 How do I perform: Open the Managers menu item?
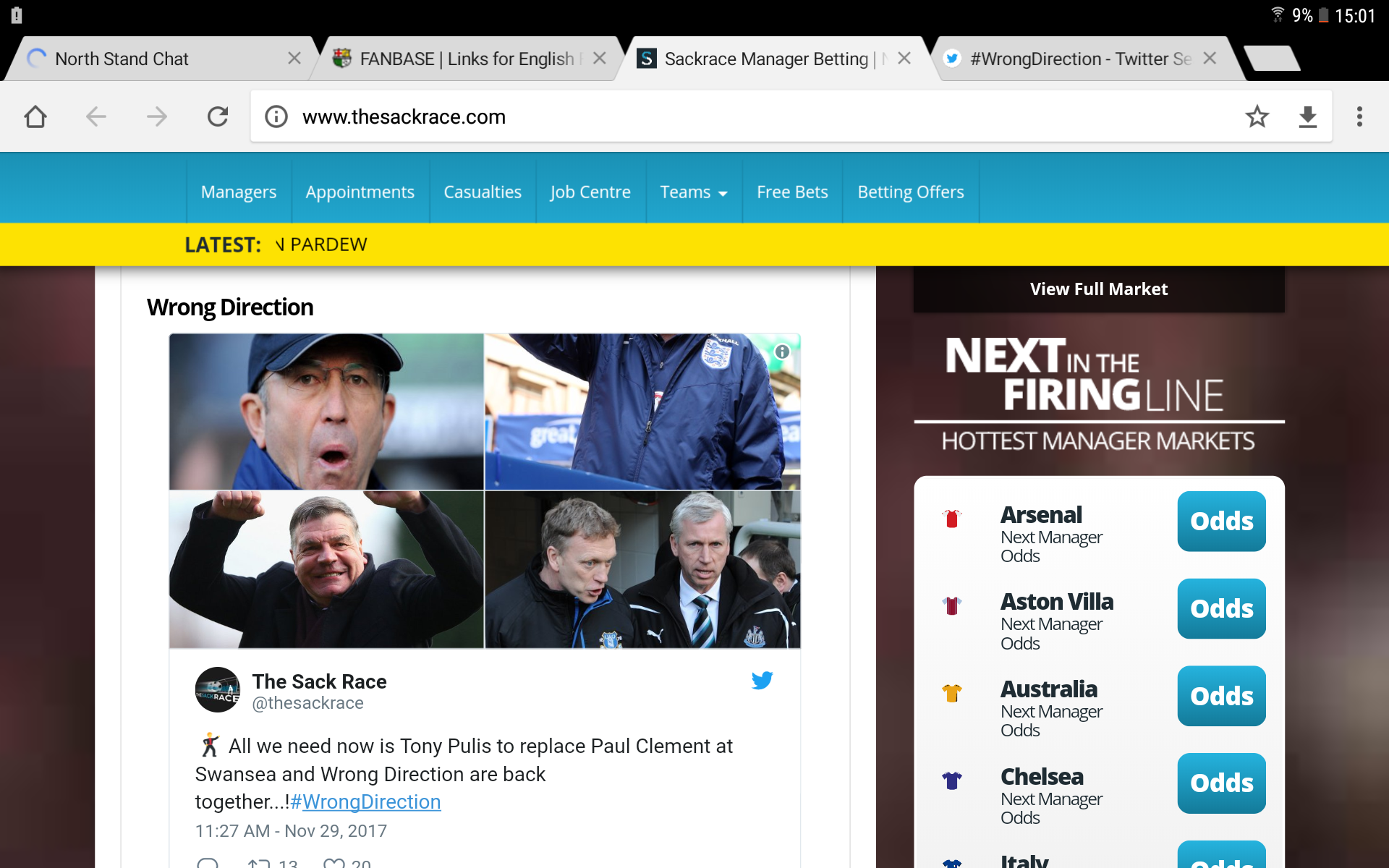(x=239, y=192)
